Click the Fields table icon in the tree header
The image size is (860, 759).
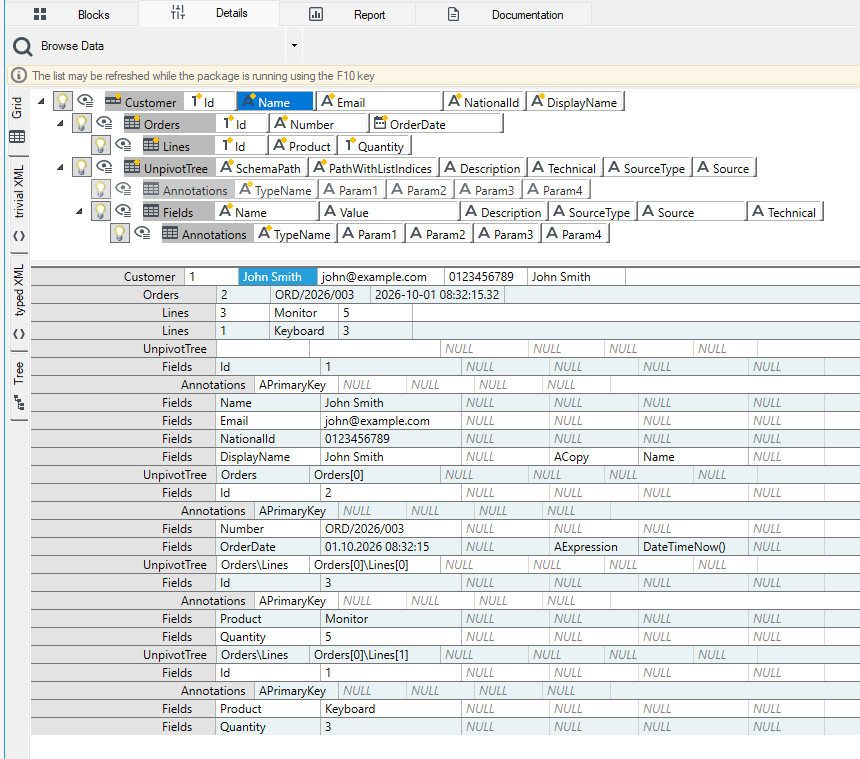click(151, 211)
